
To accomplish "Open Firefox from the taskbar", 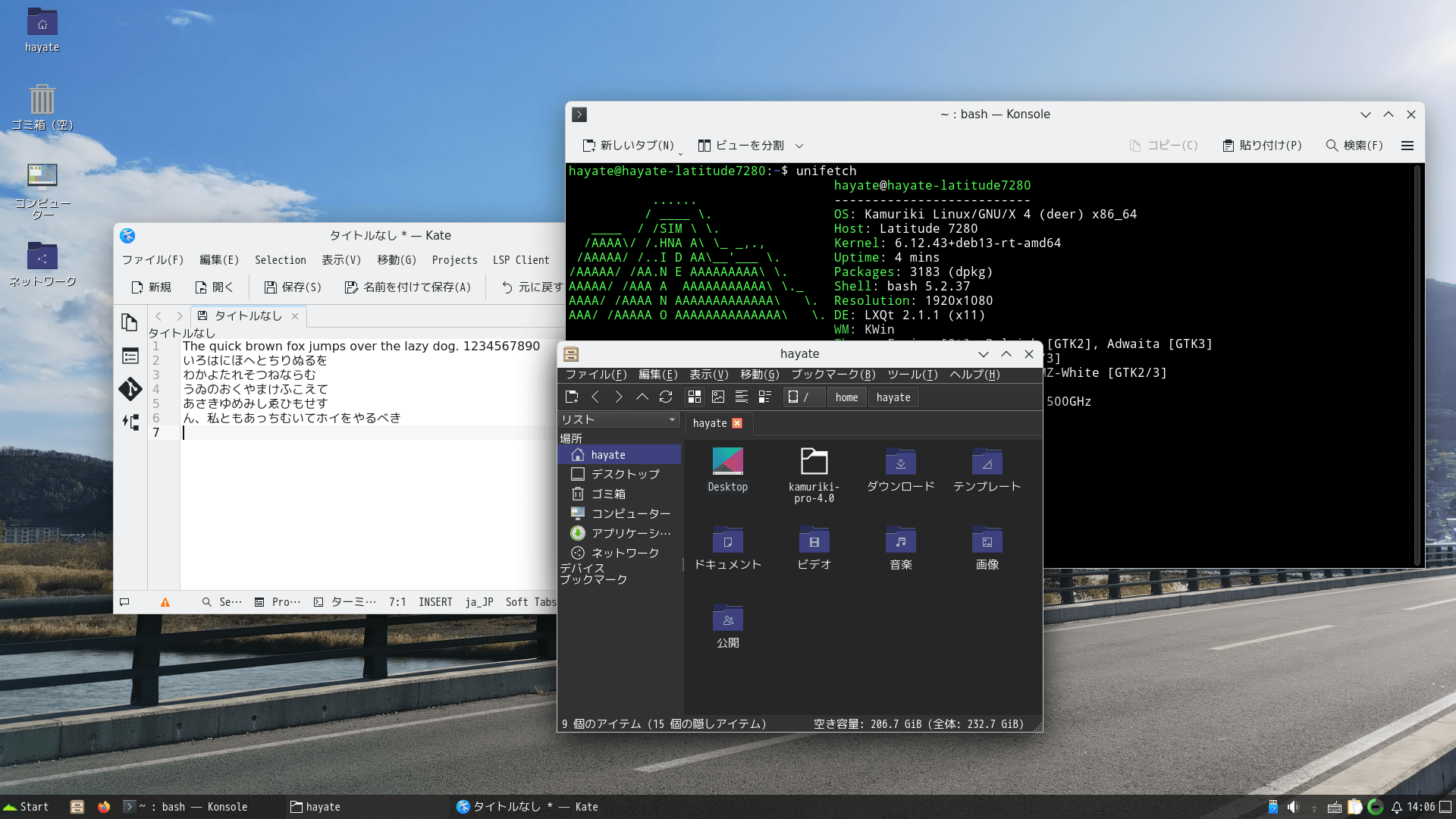I will pos(104,807).
